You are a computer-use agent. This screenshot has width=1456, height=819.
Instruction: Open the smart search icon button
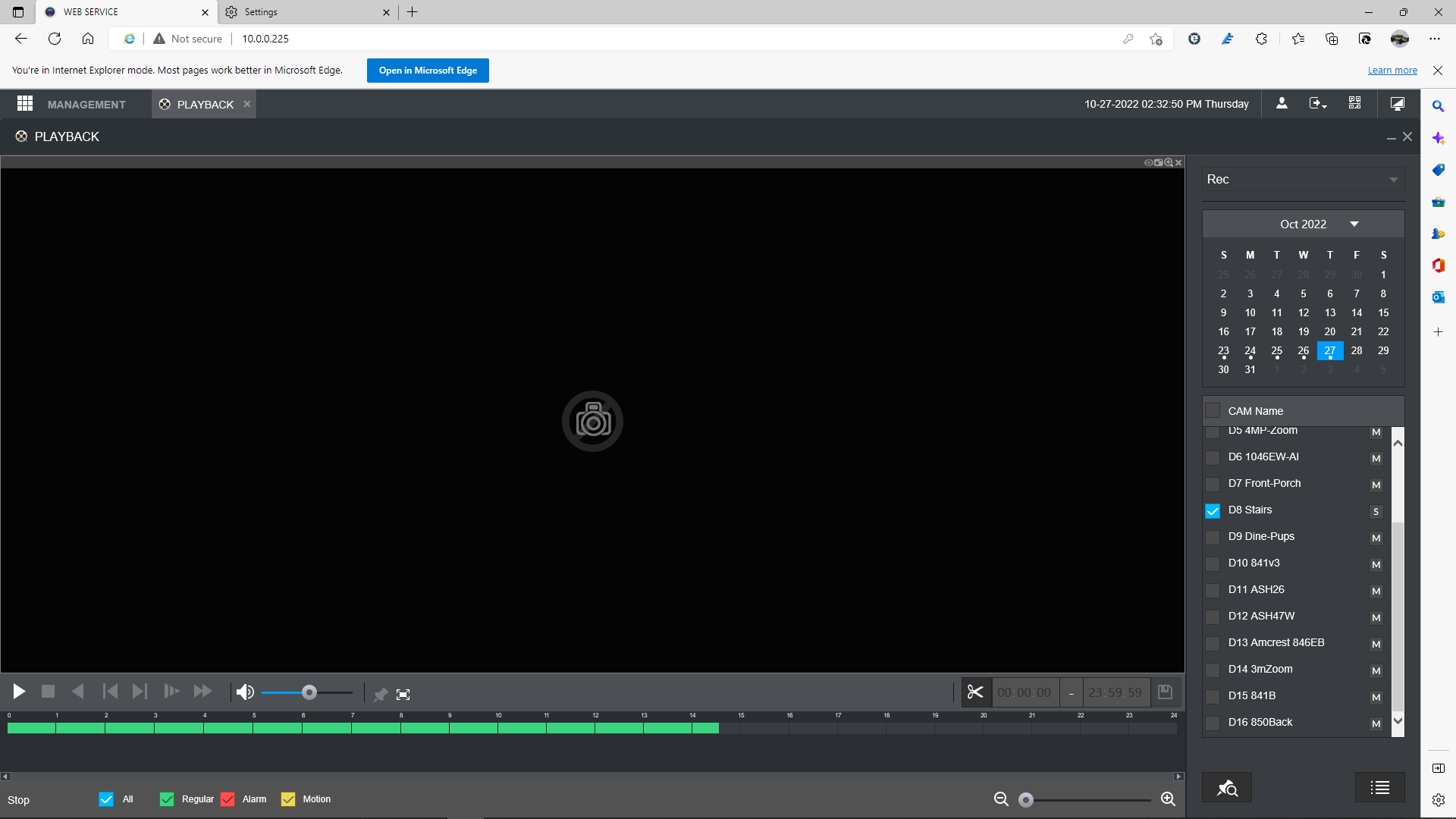(x=1227, y=788)
